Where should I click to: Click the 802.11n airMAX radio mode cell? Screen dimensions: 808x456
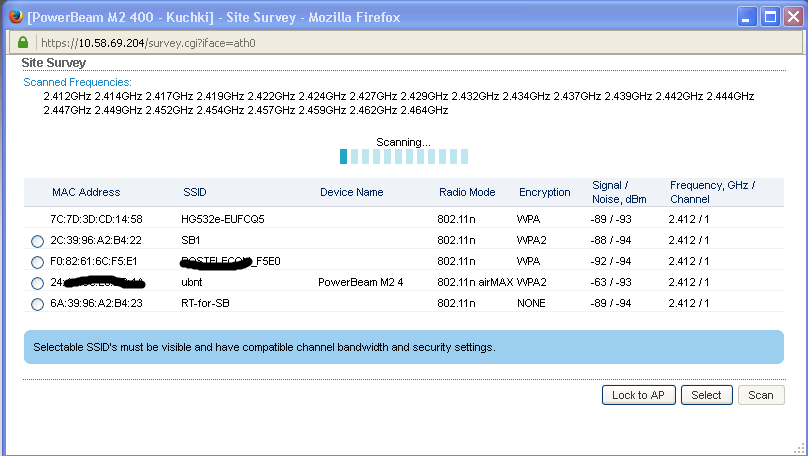pyautogui.click(x=475, y=282)
